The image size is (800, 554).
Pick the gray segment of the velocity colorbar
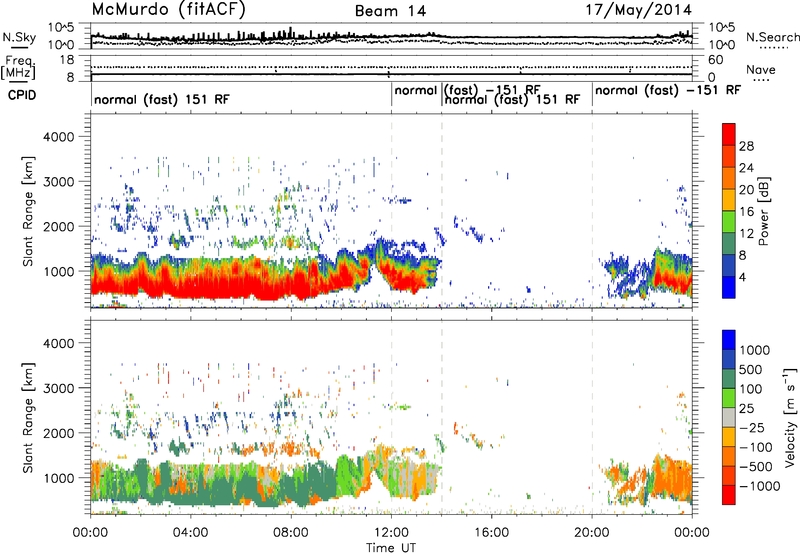pos(729,417)
